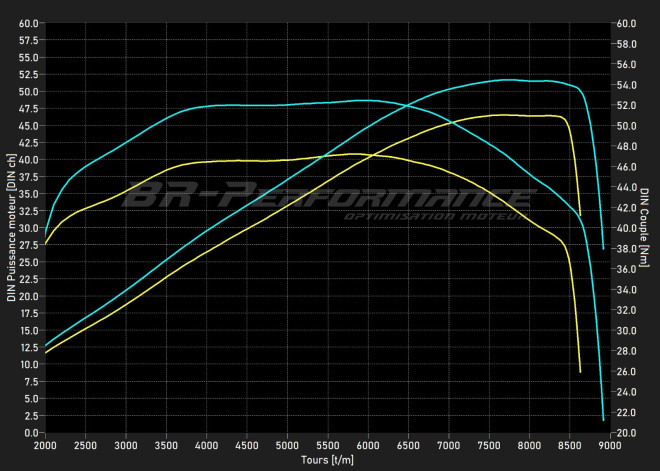Click the 50.0 label on right torque axis
This screenshot has height=471, width=660.
[x=627, y=126]
